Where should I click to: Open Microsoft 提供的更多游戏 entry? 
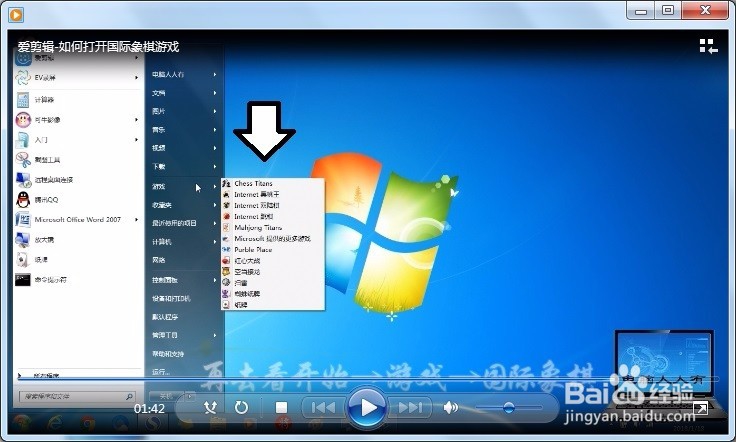coord(273,238)
